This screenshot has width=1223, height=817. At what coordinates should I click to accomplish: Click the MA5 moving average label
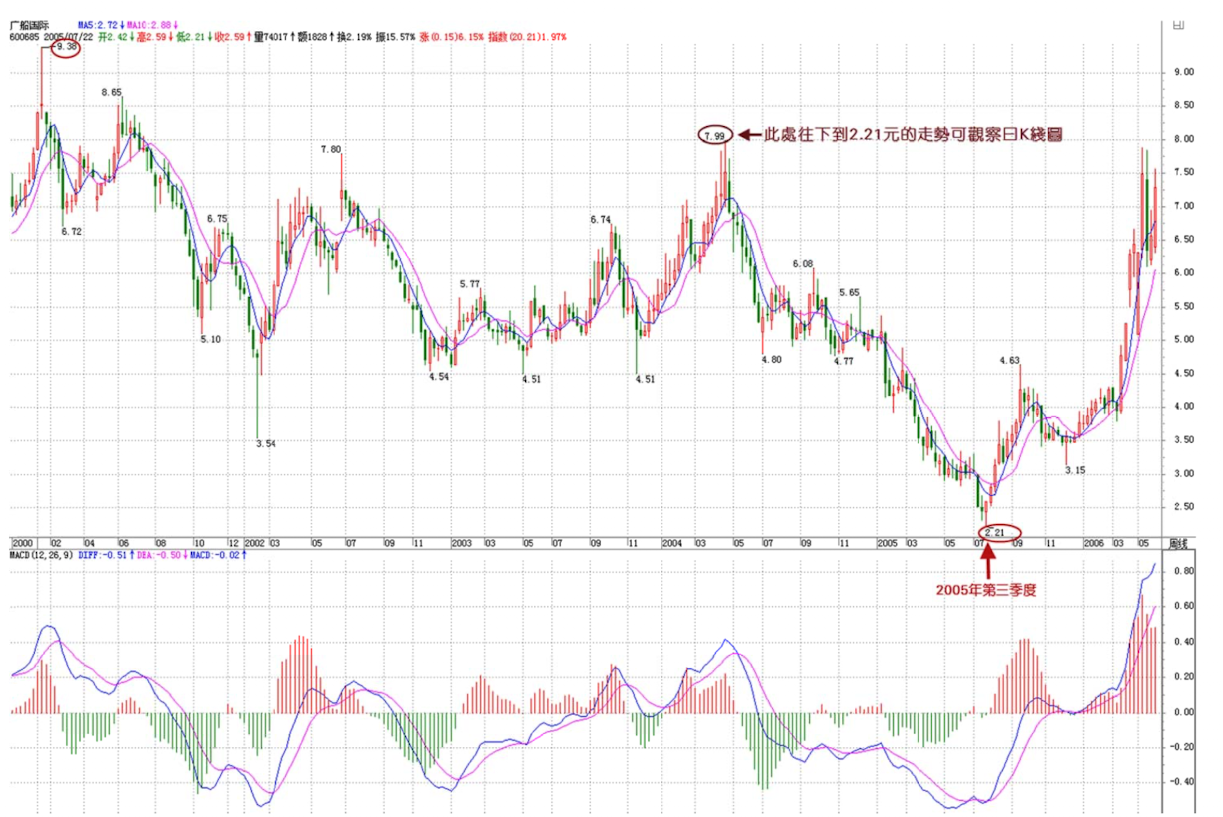[x=98, y=23]
